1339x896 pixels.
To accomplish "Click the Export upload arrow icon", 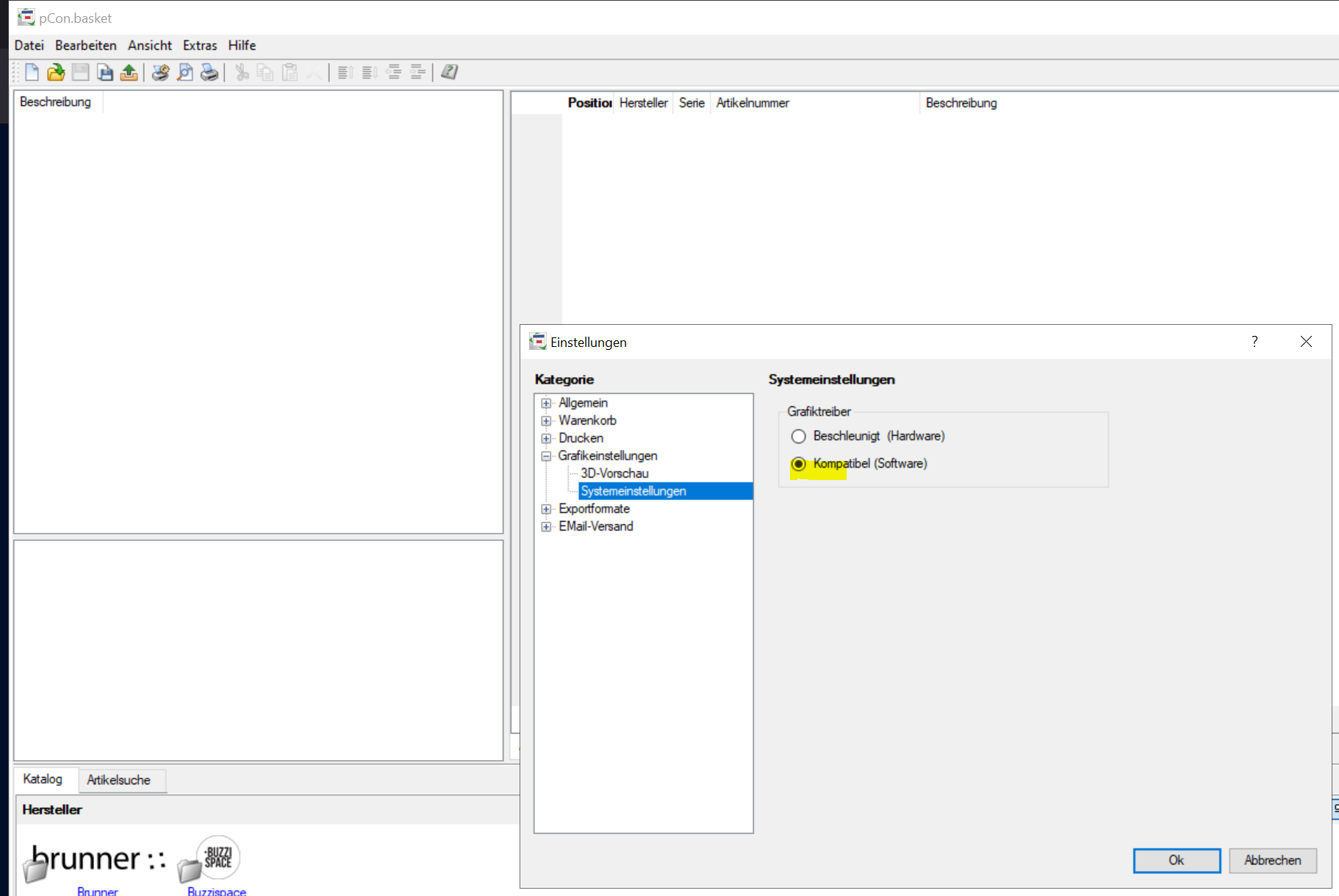I will (x=129, y=72).
